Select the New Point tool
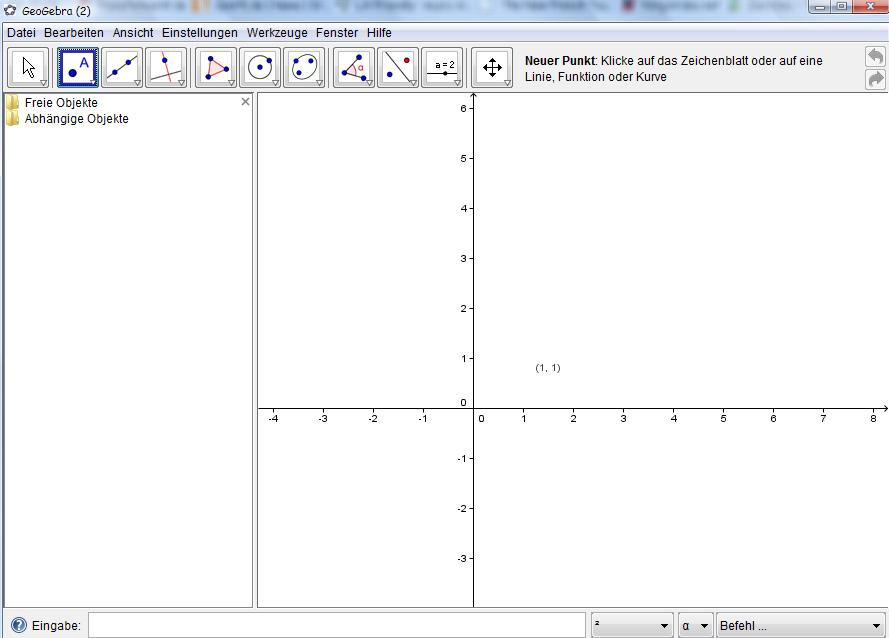 pos(78,68)
